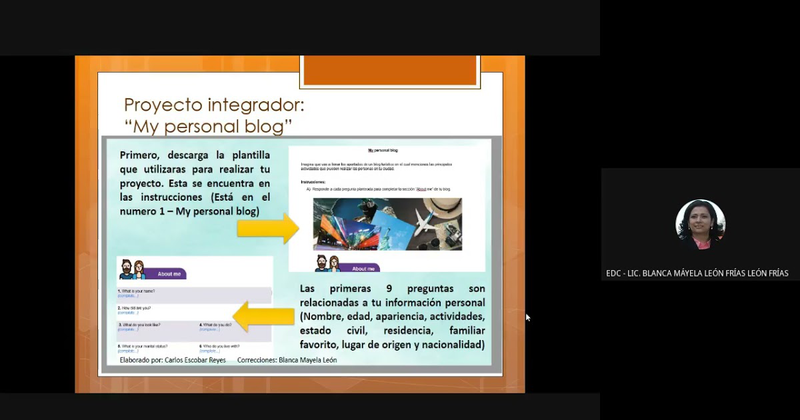Select the purple About me banner in question form
800x420 pixels.
pyautogui.click(x=166, y=274)
